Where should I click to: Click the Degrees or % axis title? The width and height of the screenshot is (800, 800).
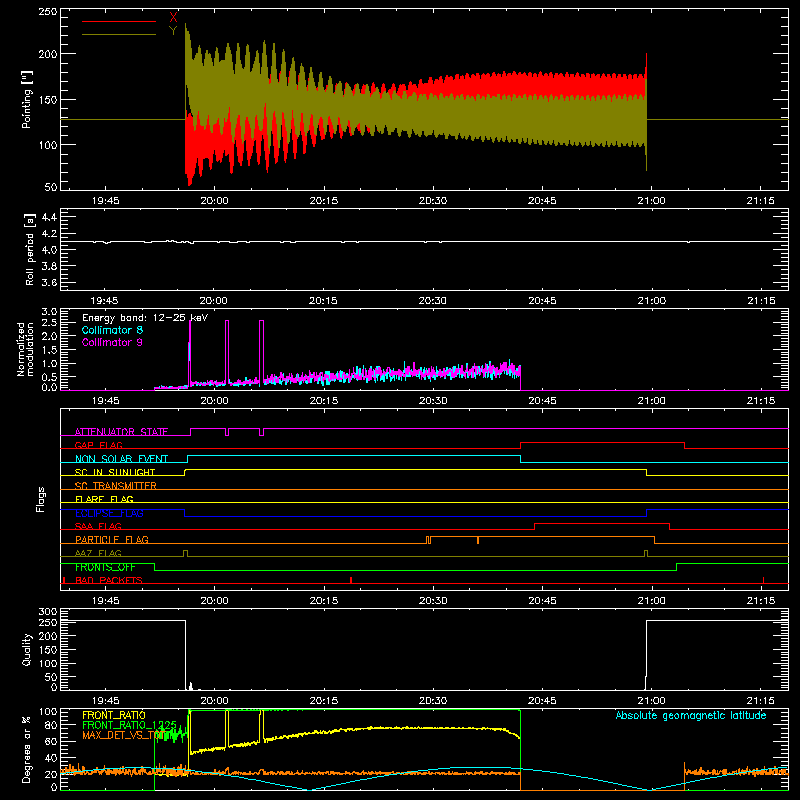click(27, 749)
